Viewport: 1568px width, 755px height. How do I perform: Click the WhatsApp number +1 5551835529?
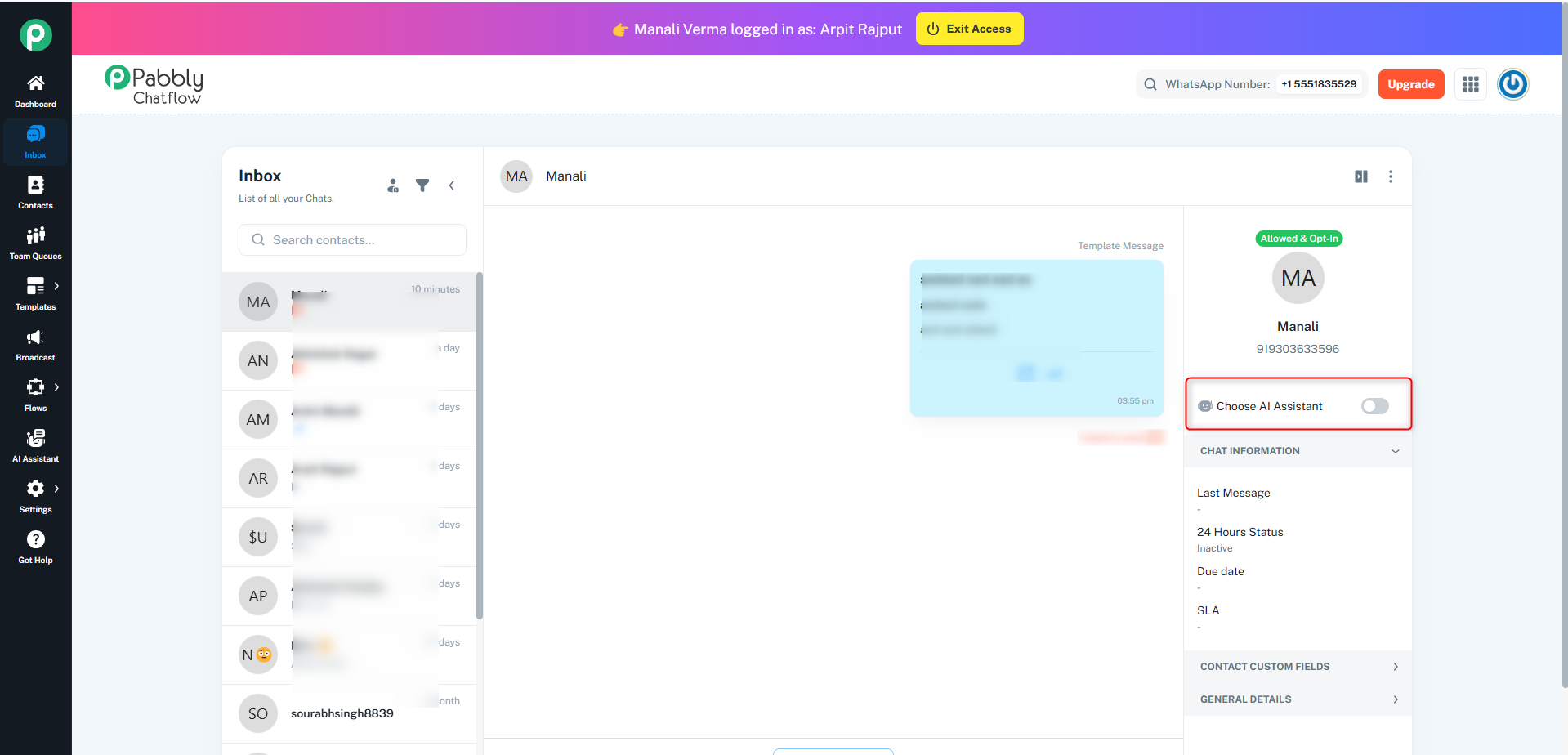pyautogui.click(x=1319, y=84)
